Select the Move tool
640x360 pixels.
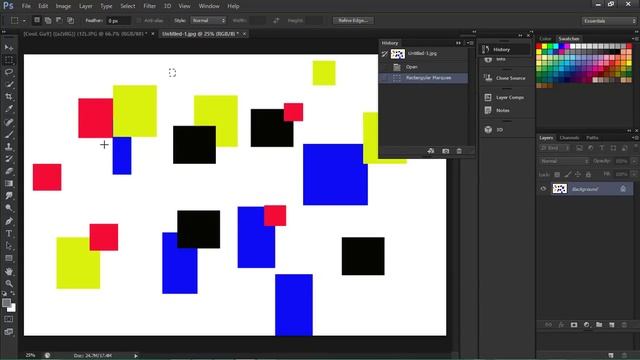(9, 48)
